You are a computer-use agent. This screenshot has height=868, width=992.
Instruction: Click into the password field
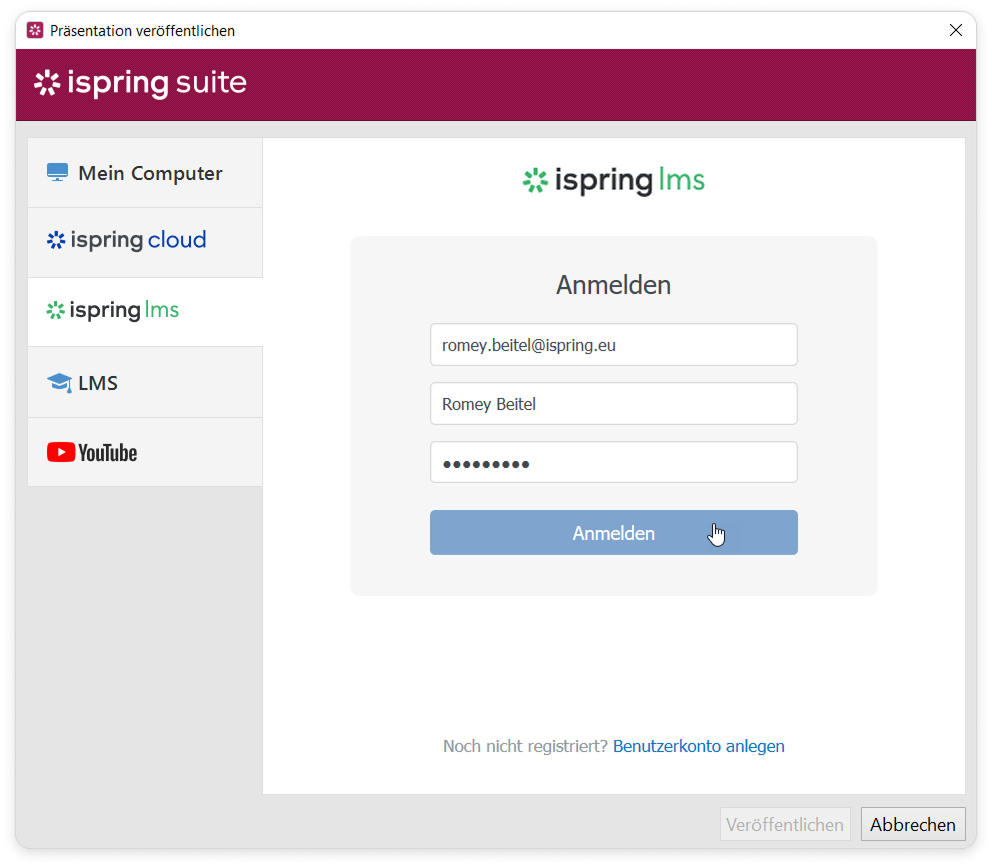613,463
